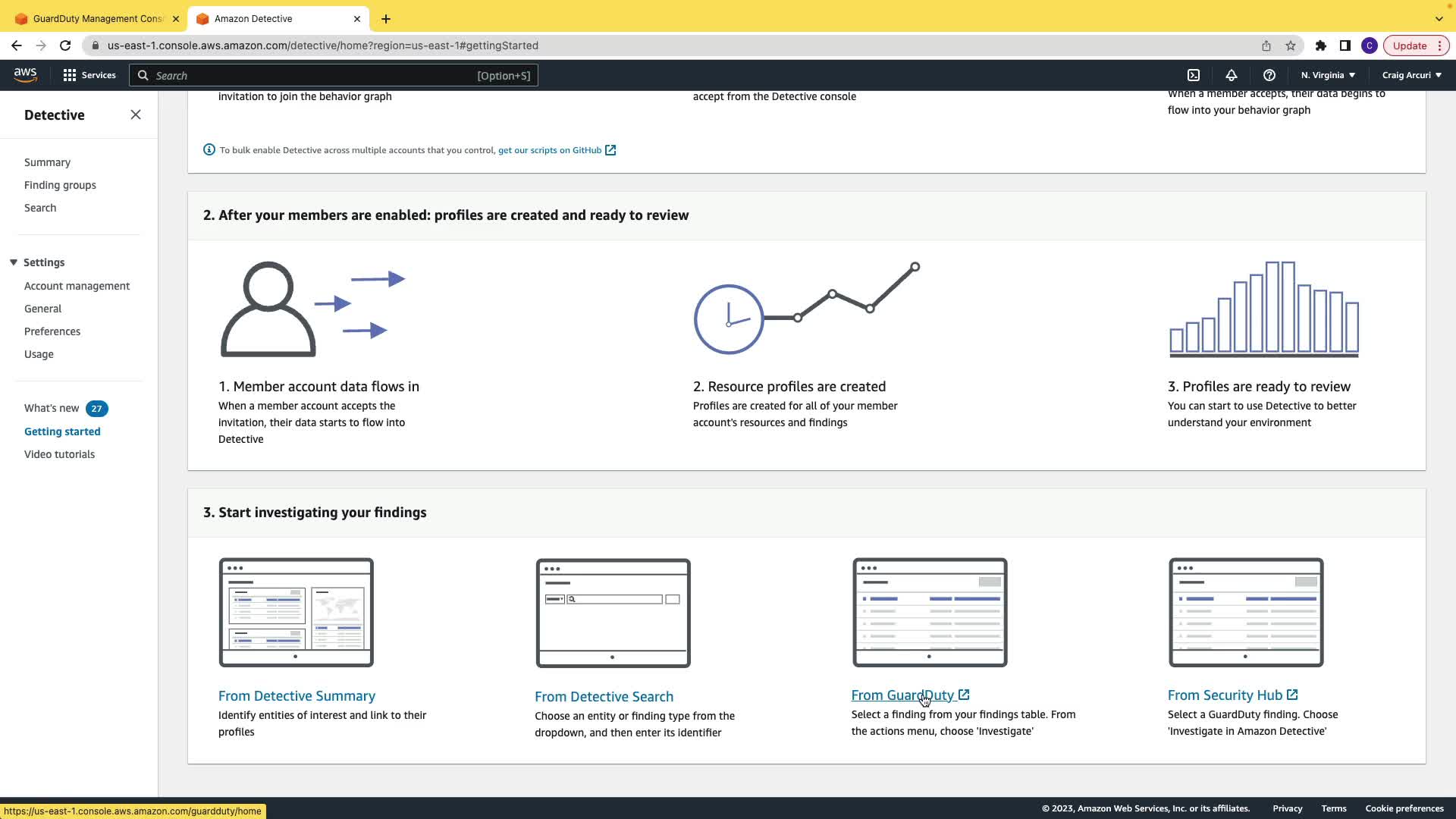Open Craig Arcuri account dropdown
This screenshot has width=1456, height=819.
(1411, 75)
